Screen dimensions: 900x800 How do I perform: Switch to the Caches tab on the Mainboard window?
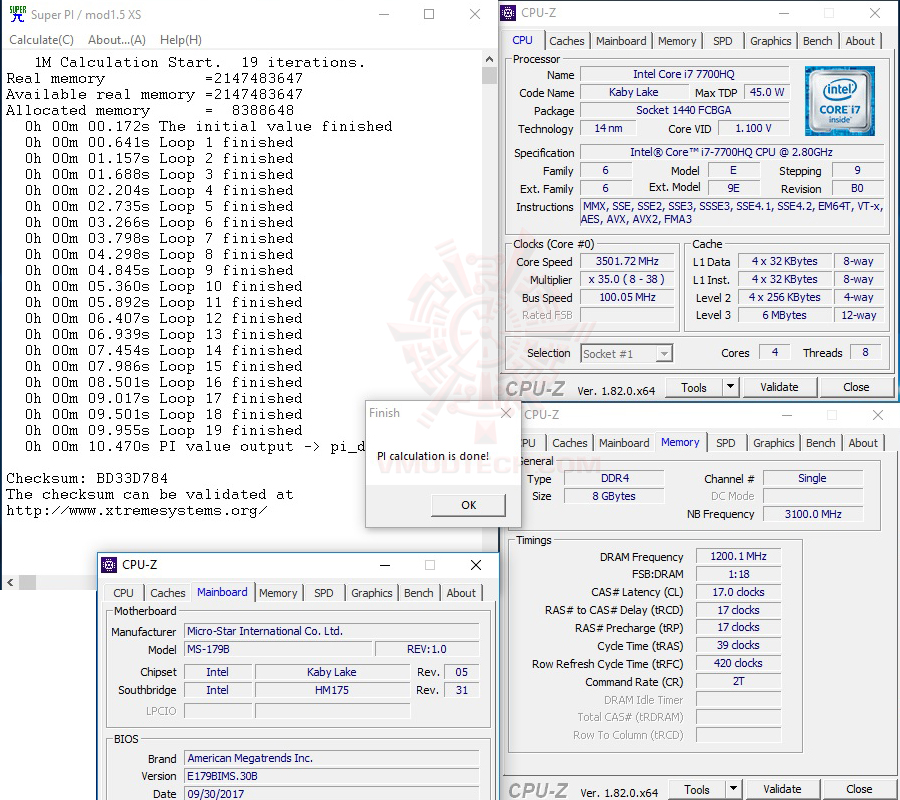167,592
